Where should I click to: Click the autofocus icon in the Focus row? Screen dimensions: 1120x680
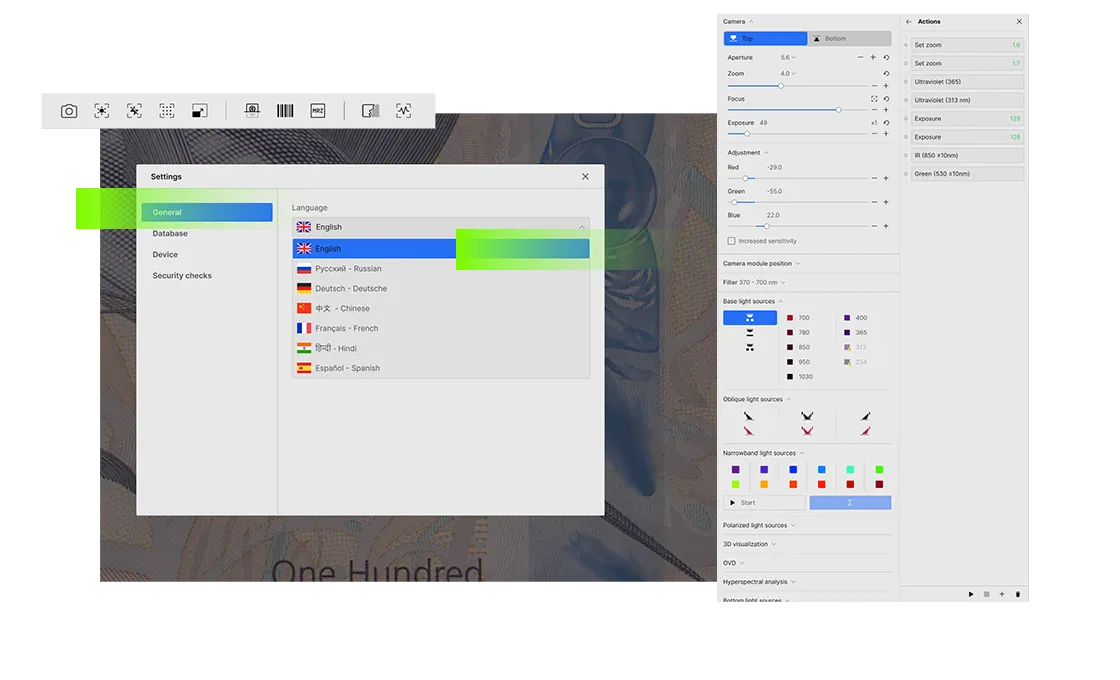tap(874, 99)
